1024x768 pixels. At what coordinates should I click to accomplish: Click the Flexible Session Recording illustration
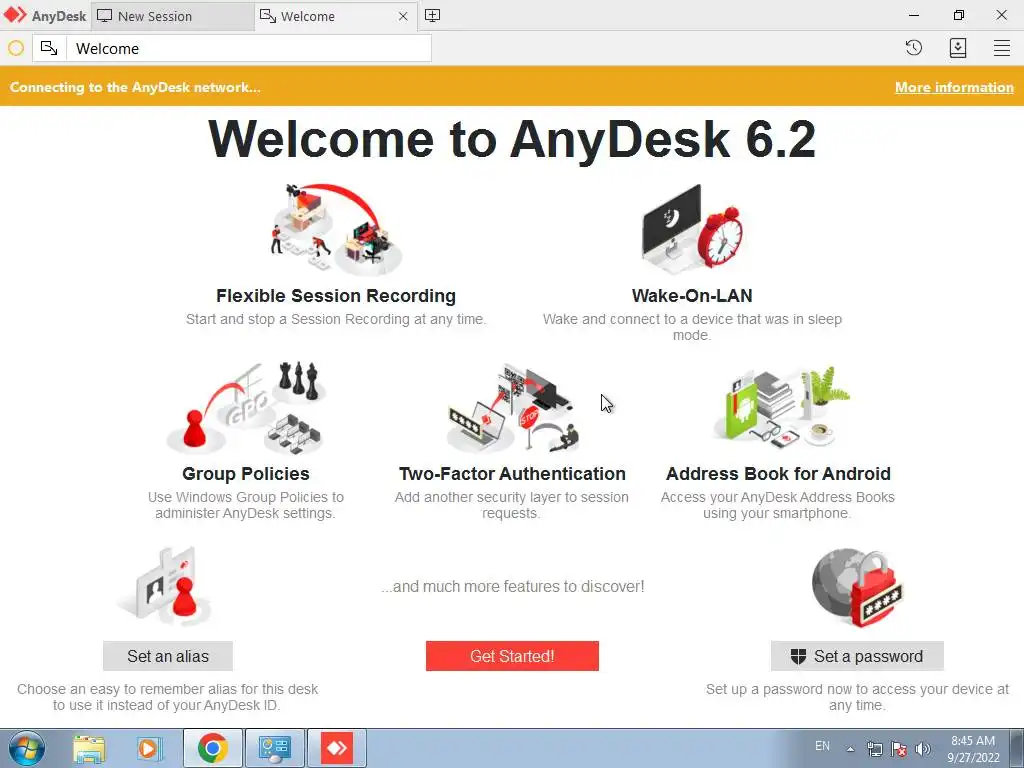click(x=335, y=229)
